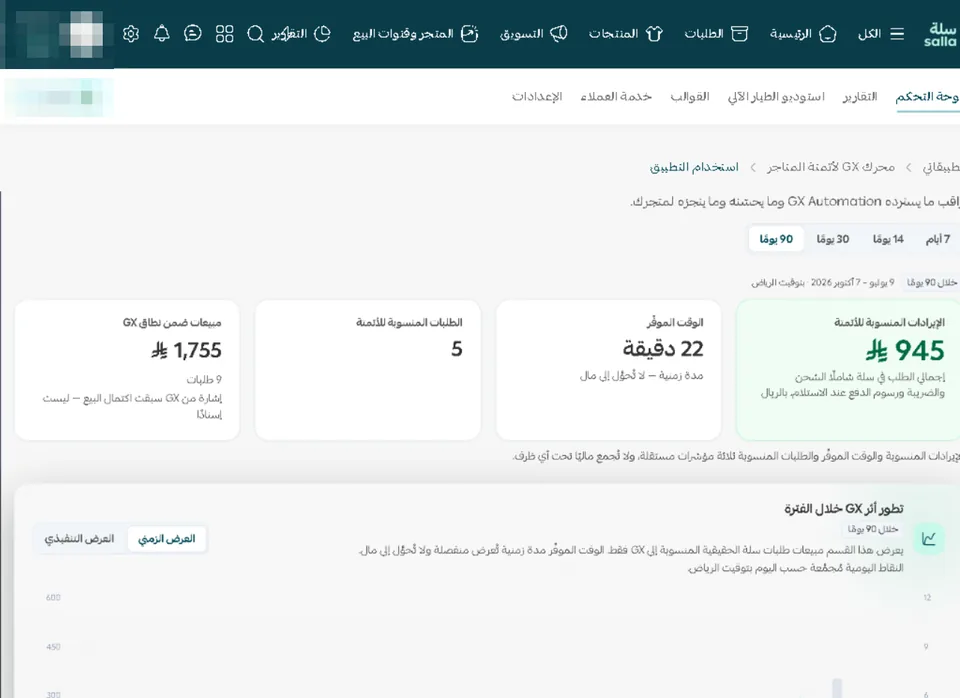This screenshot has width=960, height=698.
Task: Open التقارير in top navigation bar
Action: [x=290, y=34]
